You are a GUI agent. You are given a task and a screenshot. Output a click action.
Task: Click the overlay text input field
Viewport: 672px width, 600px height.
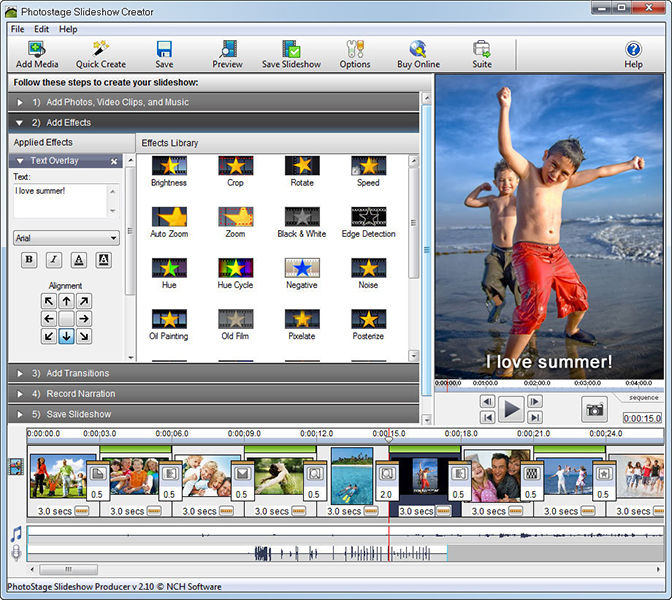click(60, 200)
